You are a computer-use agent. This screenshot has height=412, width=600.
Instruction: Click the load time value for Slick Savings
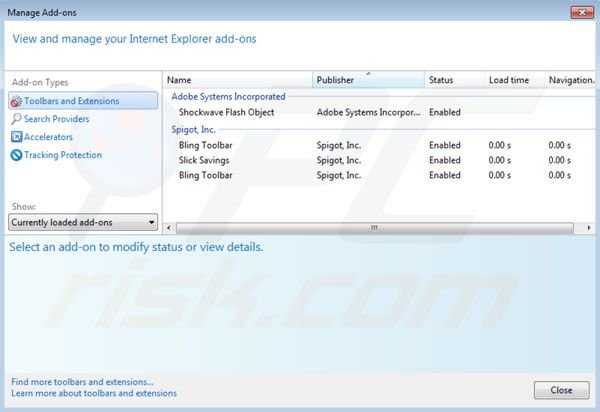[499, 160]
